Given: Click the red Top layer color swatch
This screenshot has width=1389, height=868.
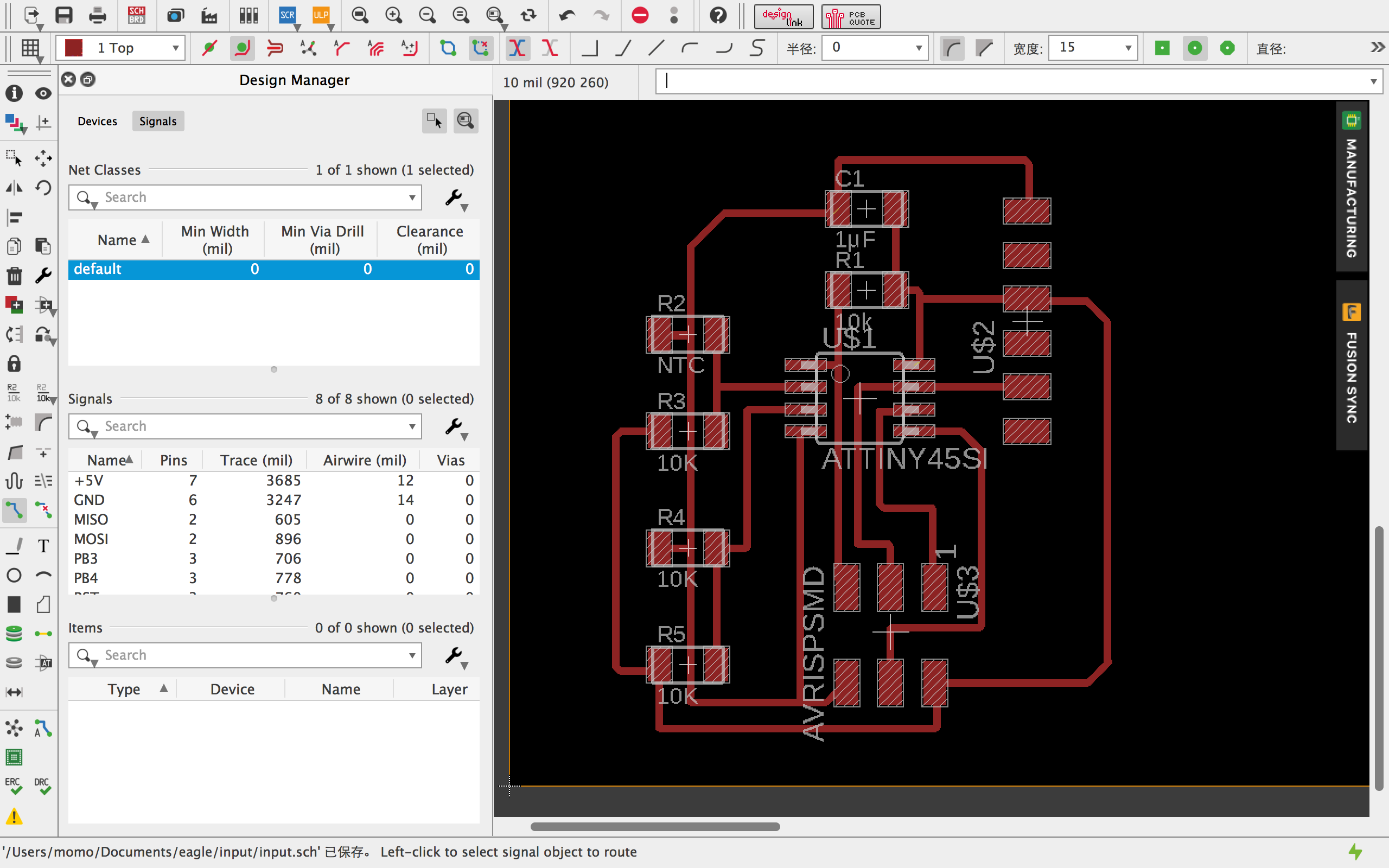Looking at the screenshot, I should [74, 48].
